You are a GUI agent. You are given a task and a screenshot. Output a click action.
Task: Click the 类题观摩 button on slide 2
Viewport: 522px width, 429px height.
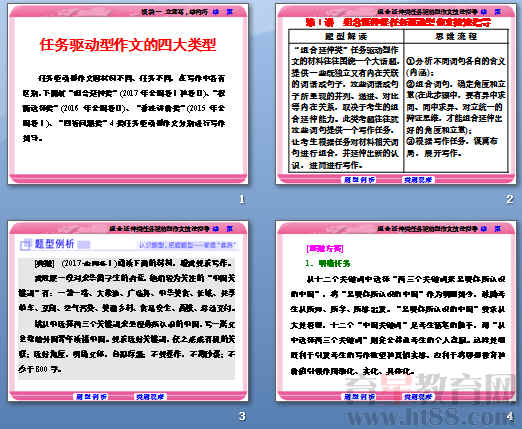(418, 180)
